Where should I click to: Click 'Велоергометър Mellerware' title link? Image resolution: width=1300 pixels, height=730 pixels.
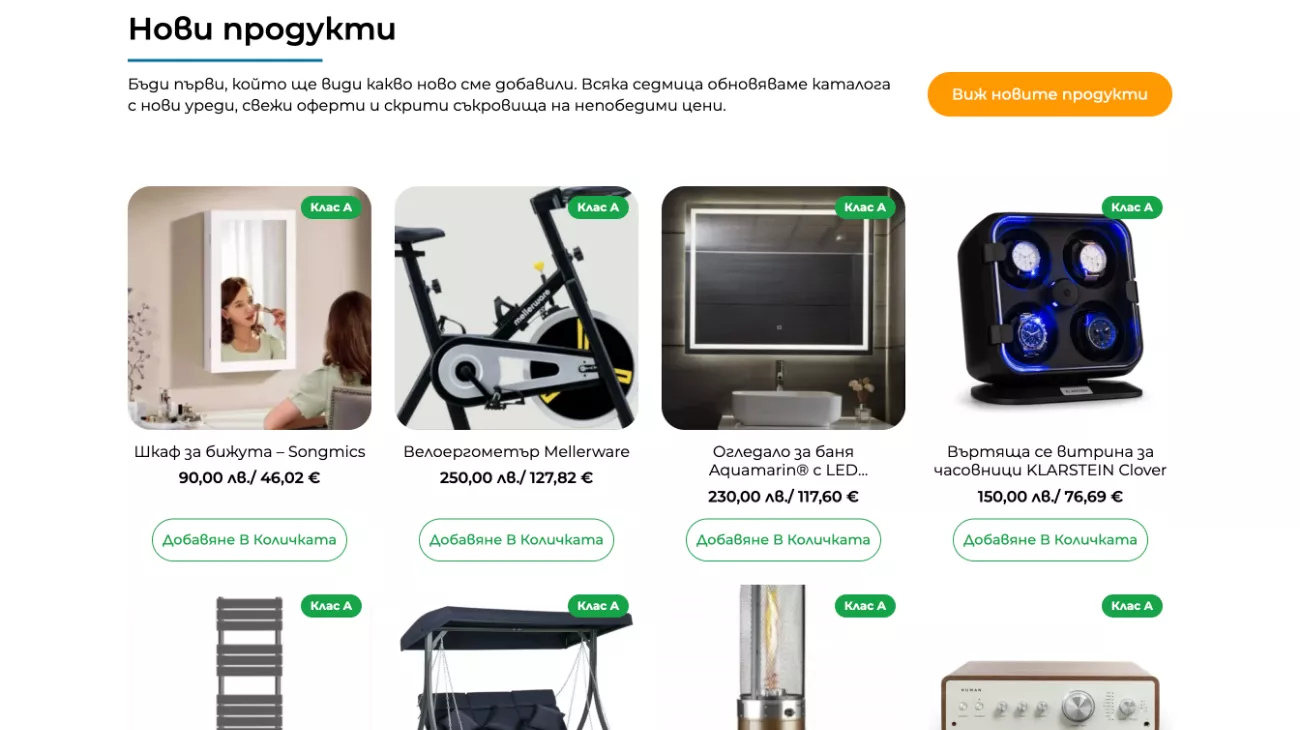(516, 452)
